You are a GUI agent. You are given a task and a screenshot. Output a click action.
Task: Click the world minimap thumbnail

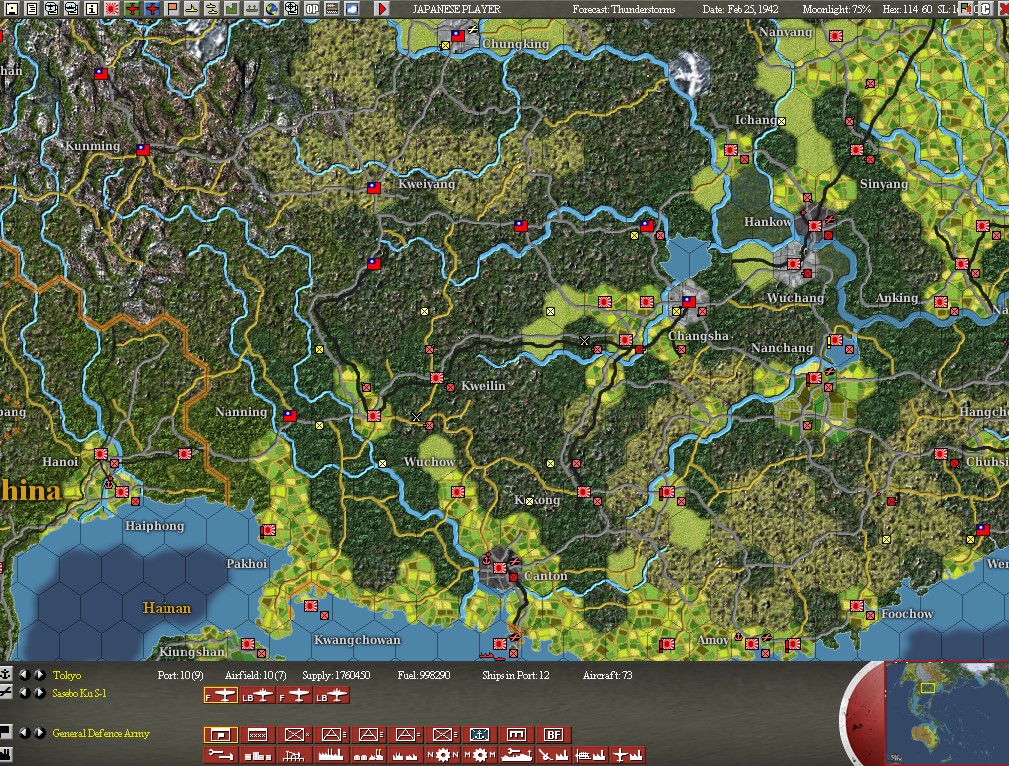pos(947,713)
